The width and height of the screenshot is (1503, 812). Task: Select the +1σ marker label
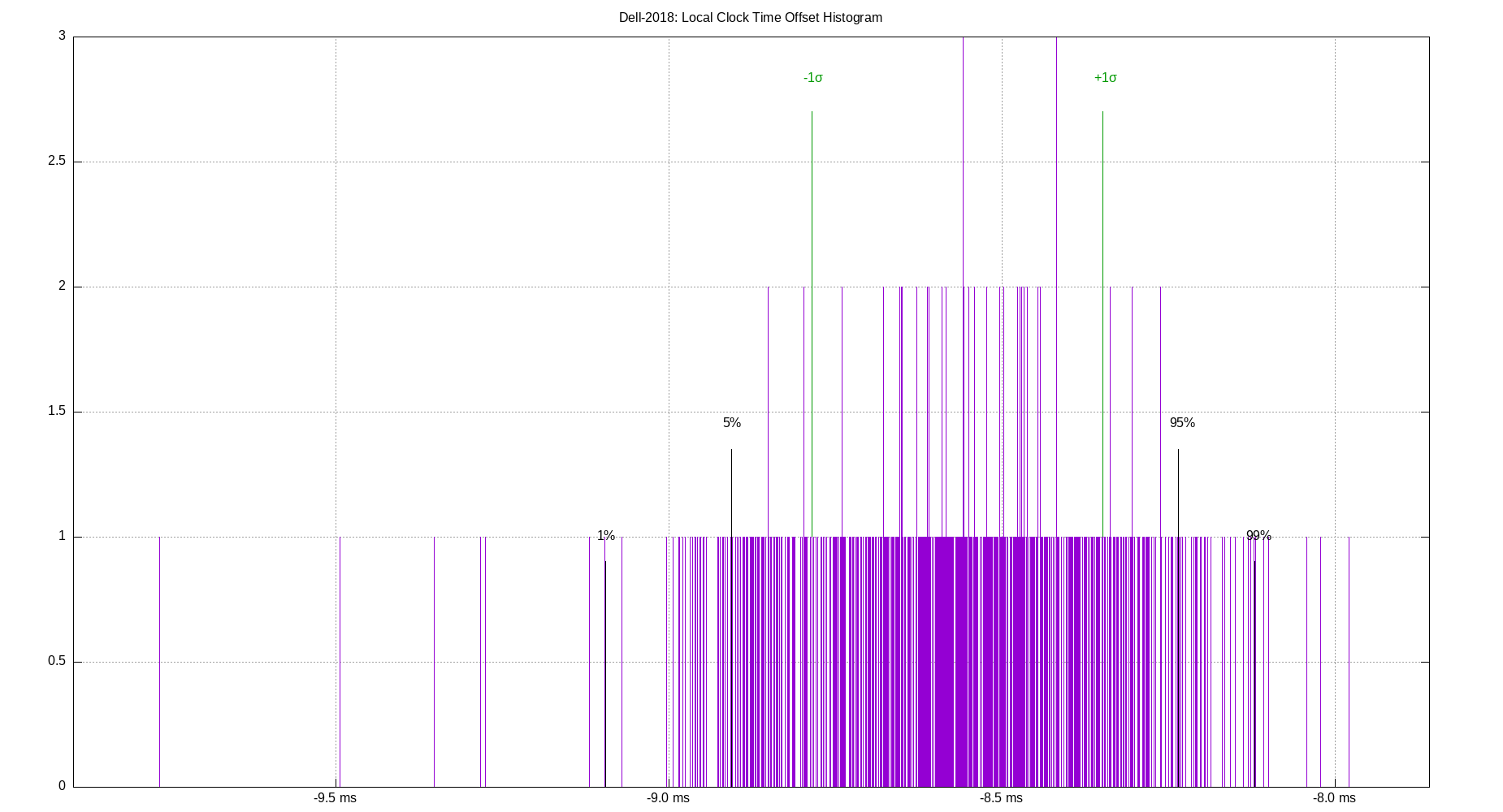tap(1106, 78)
